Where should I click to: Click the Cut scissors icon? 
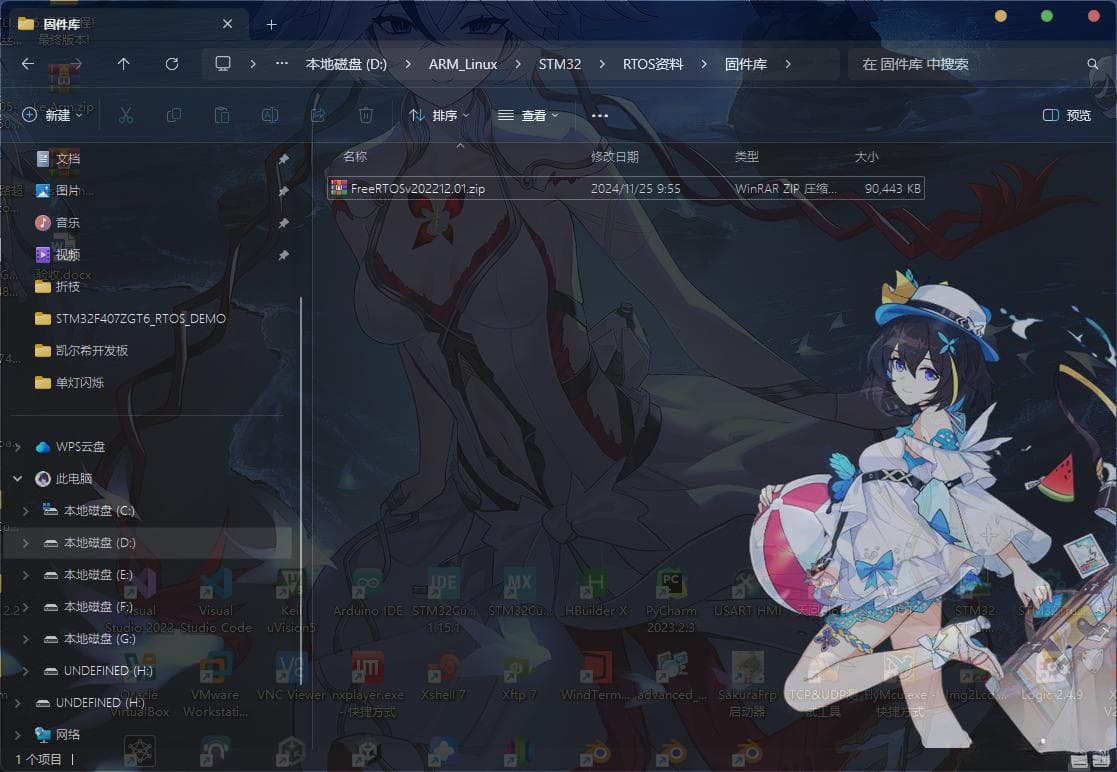coord(126,115)
